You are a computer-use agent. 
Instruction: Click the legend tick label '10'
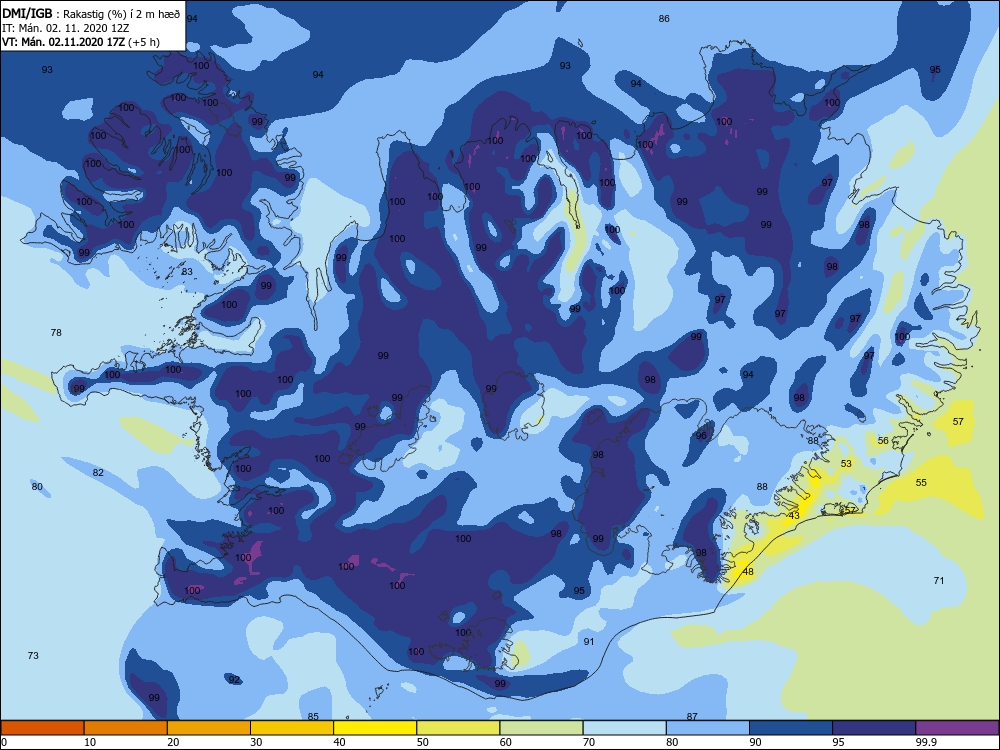click(90, 742)
